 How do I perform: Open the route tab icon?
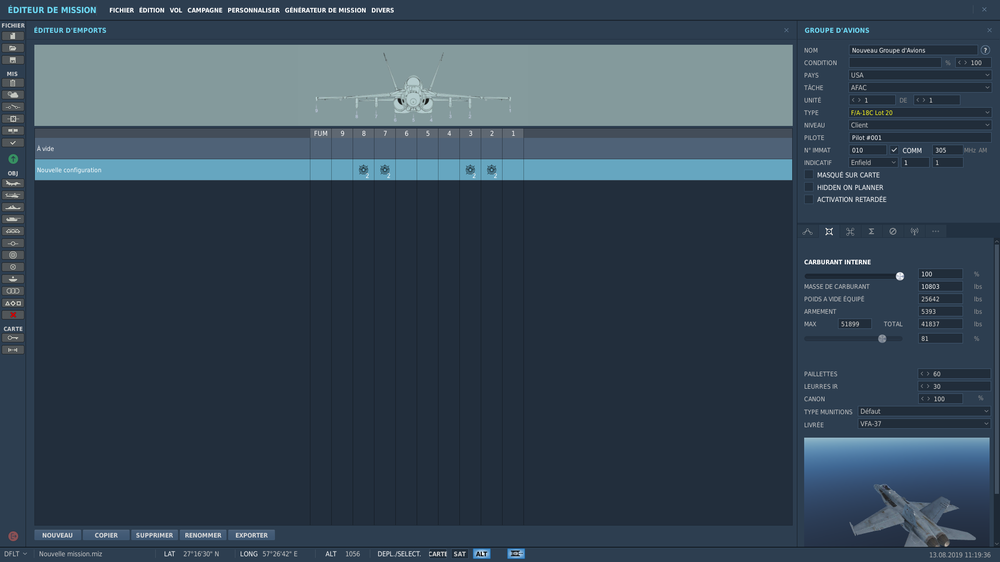(x=807, y=232)
